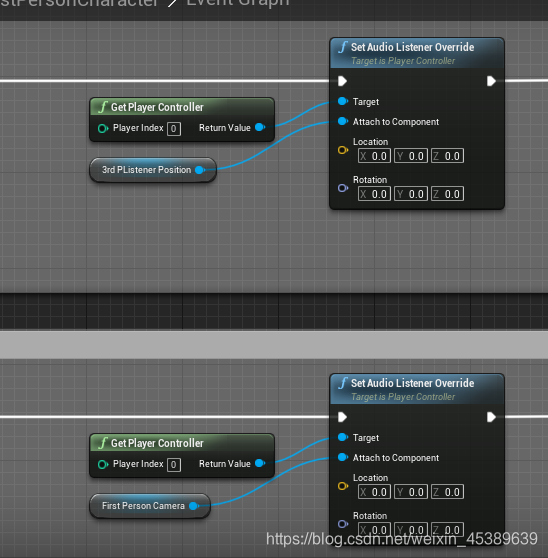Edit Location Y field on top node
This screenshot has height=558, width=548.
(411, 156)
